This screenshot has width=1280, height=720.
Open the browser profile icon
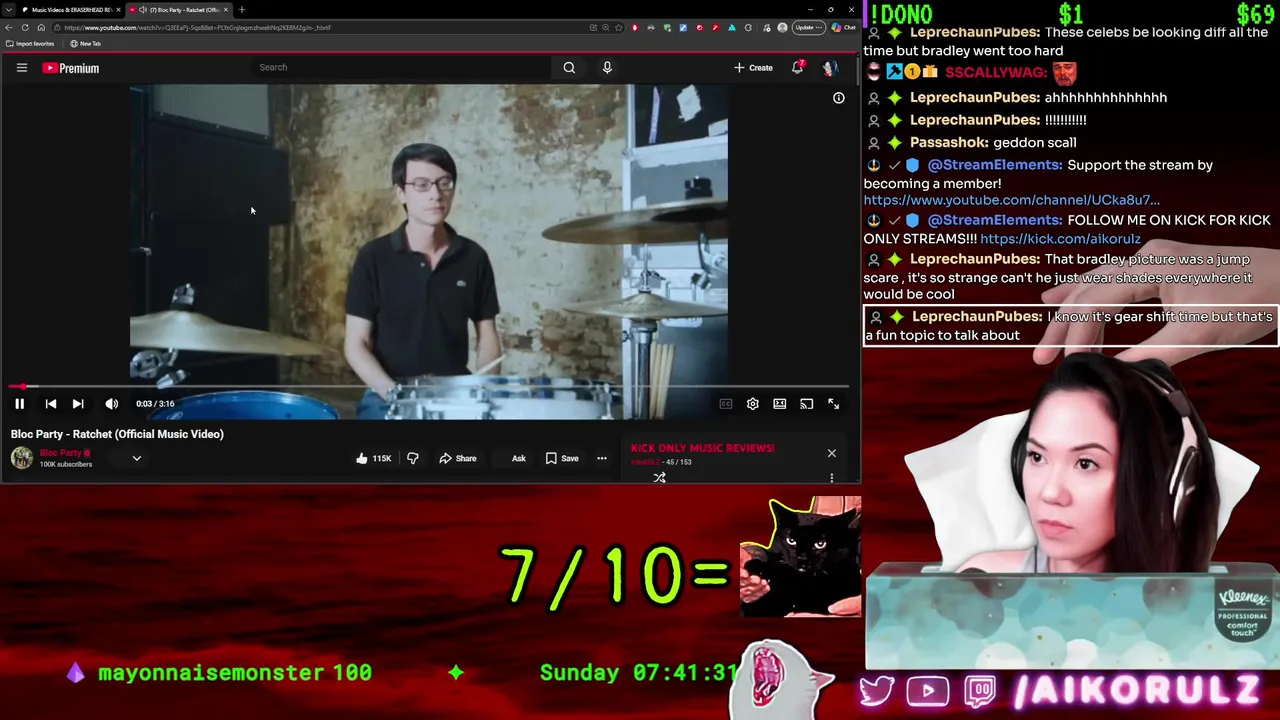[782, 28]
